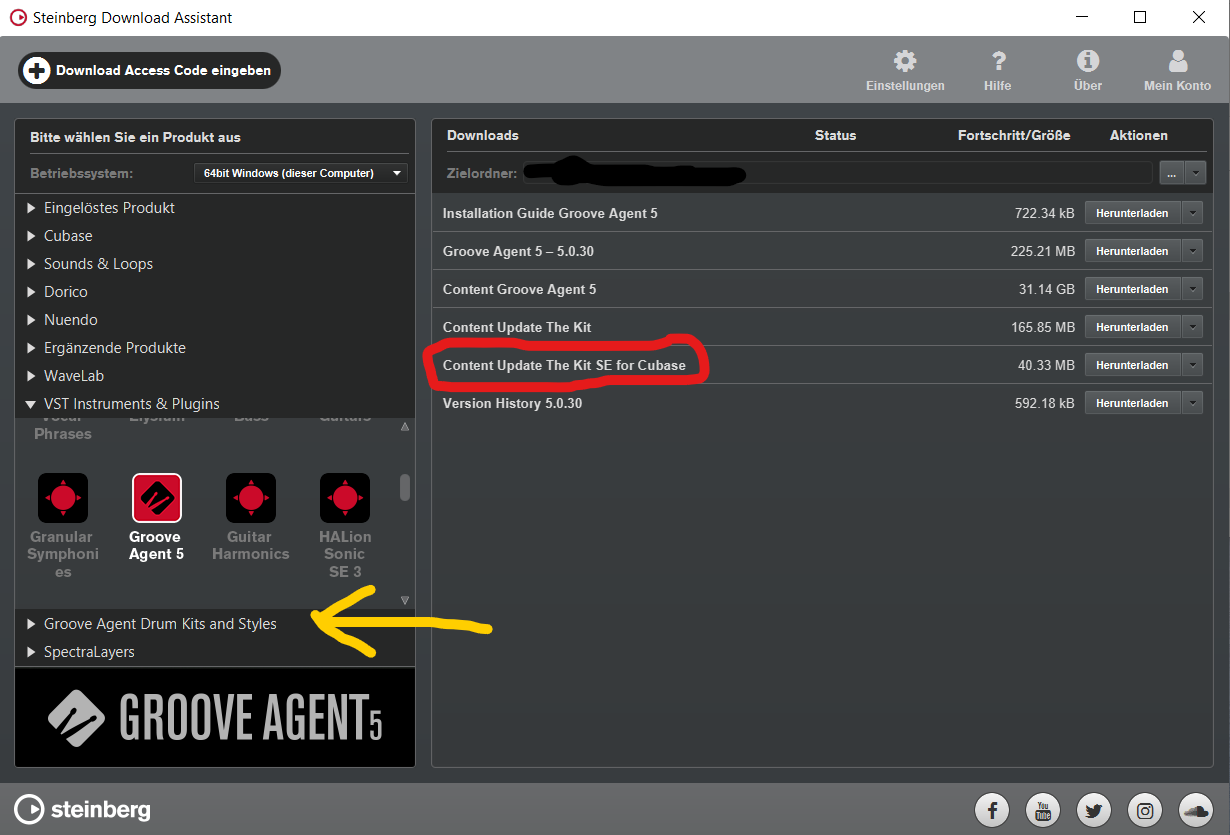Open Steinberg YouTube channel icon
The width and height of the screenshot is (1230, 835).
tap(1043, 809)
